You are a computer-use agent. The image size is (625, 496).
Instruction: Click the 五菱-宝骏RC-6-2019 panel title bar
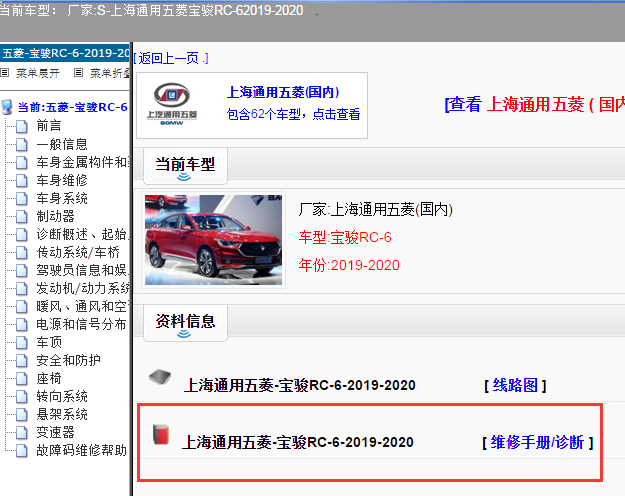pos(65,53)
